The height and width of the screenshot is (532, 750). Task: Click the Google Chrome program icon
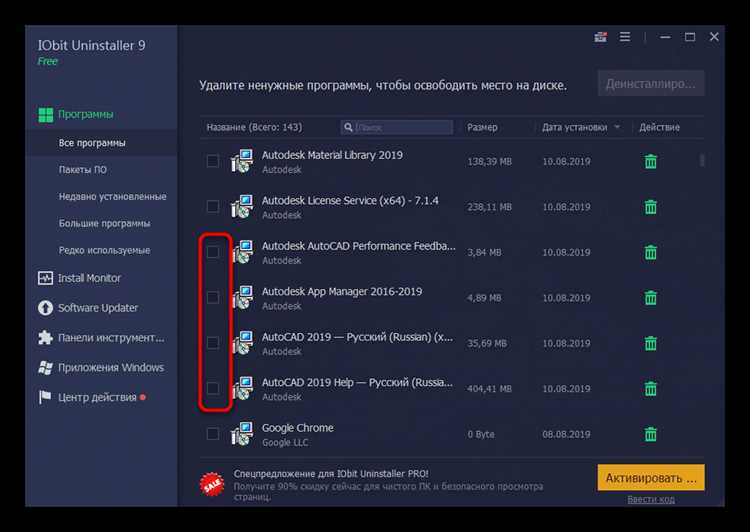point(242,434)
